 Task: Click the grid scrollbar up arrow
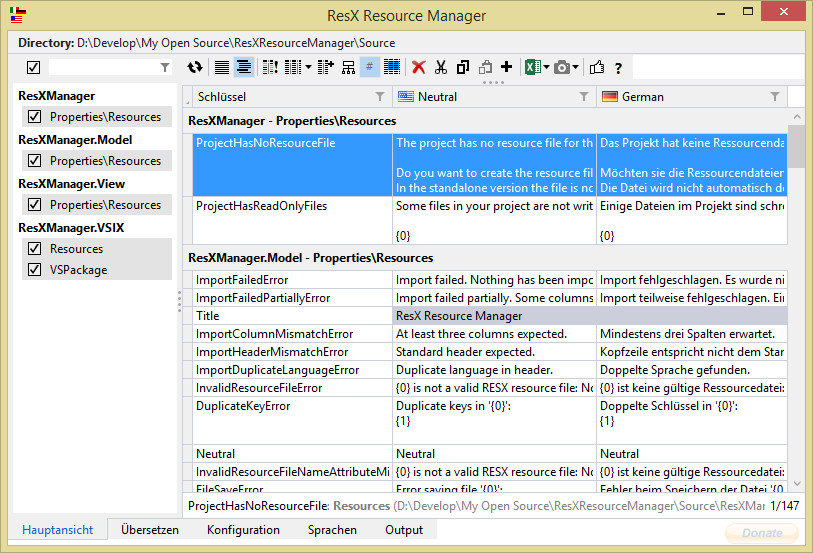click(x=797, y=117)
